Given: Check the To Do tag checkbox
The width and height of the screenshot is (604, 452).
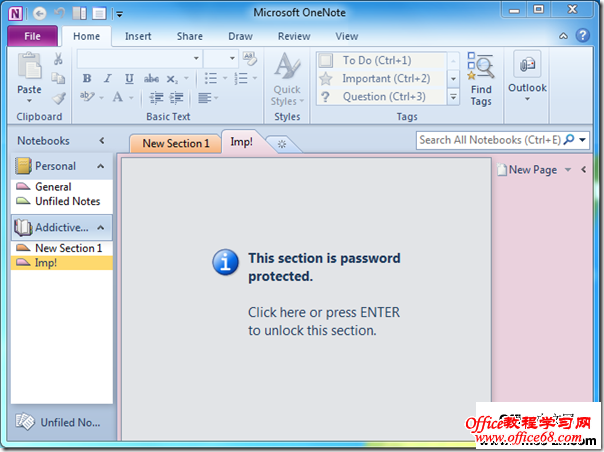Looking at the screenshot, I should pos(326,60).
